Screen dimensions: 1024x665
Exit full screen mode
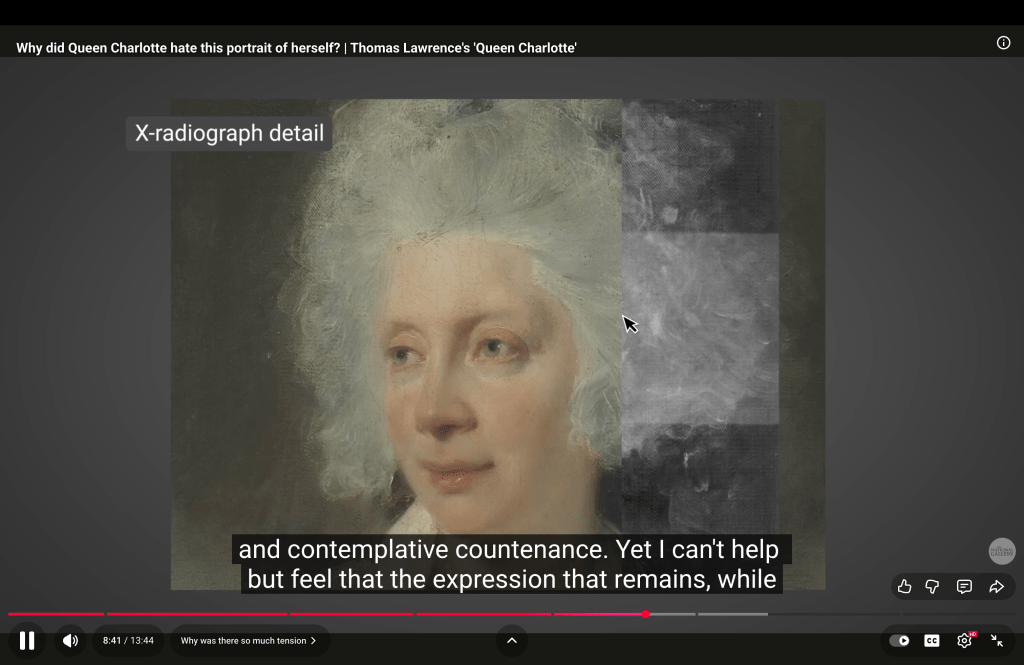[997, 640]
